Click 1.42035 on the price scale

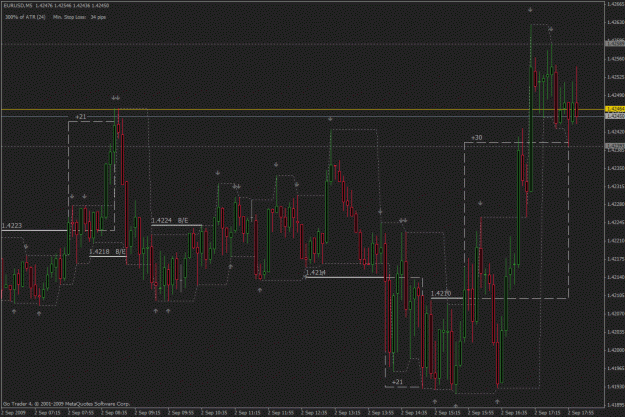(616, 332)
